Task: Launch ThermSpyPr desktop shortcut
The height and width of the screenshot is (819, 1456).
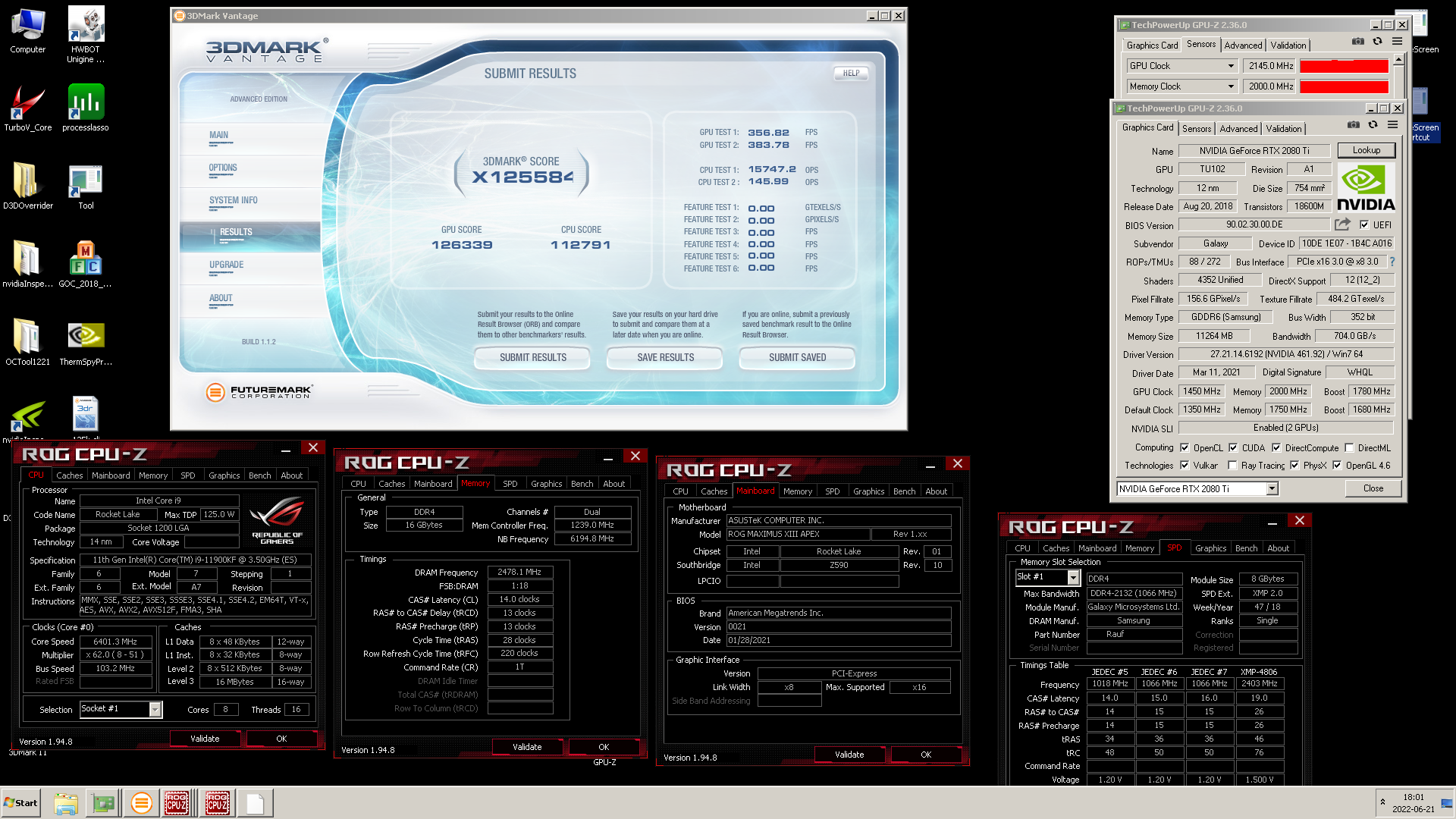Action: coord(86,342)
